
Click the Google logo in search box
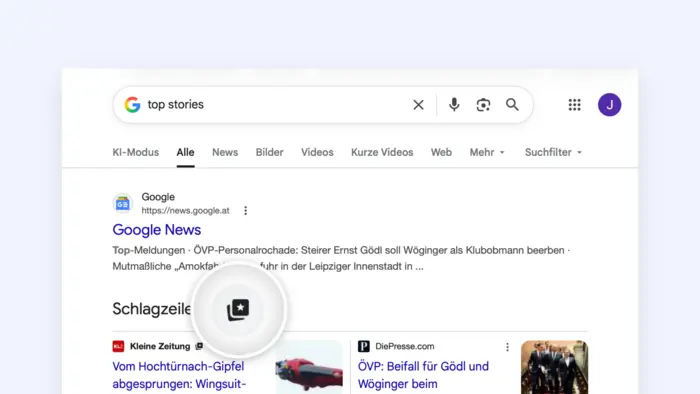coord(132,104)
